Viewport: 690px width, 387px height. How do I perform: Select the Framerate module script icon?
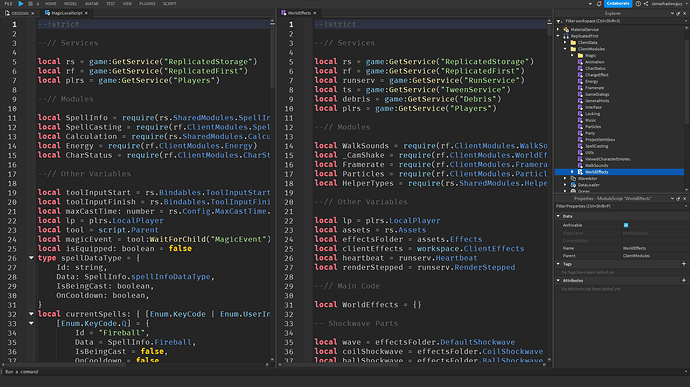pyautogui.click(x=580, y=88)
